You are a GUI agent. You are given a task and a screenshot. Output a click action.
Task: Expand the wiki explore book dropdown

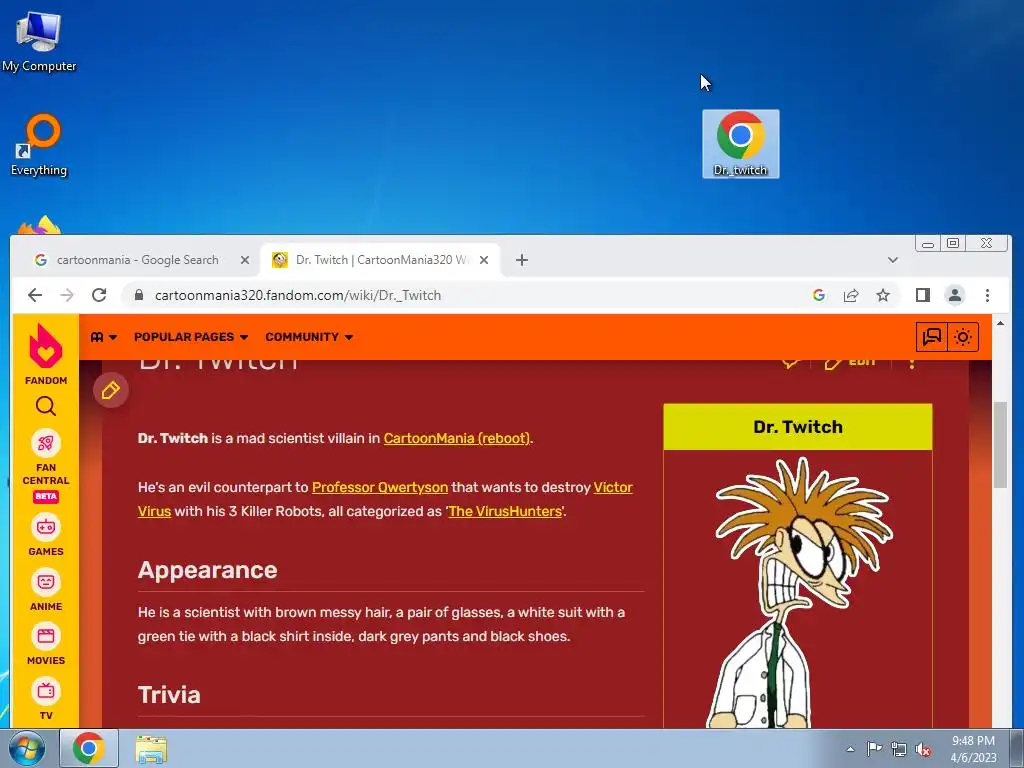[x=103, y=337]
